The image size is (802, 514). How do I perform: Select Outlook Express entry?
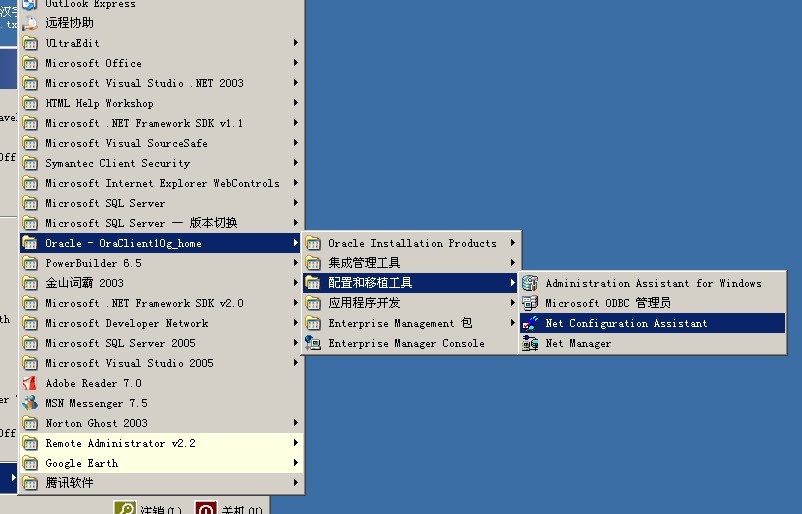[x=161, y=5]
